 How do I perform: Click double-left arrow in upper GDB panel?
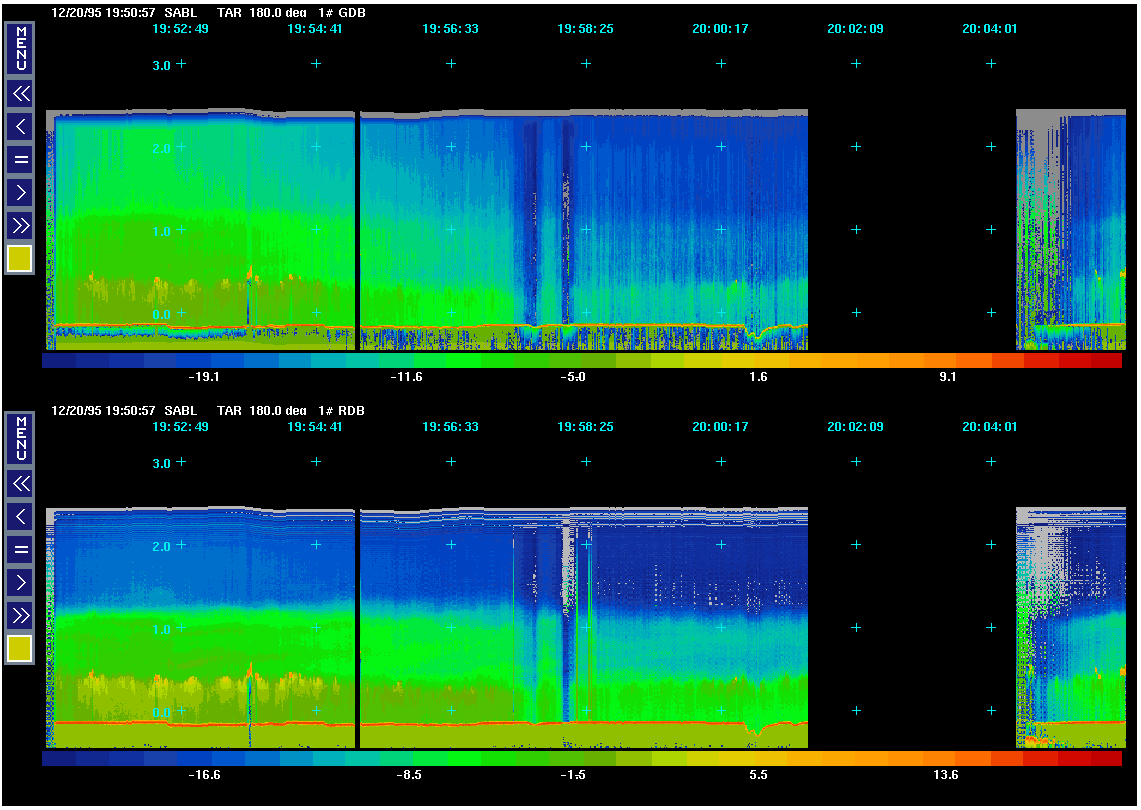click(20, 94)
